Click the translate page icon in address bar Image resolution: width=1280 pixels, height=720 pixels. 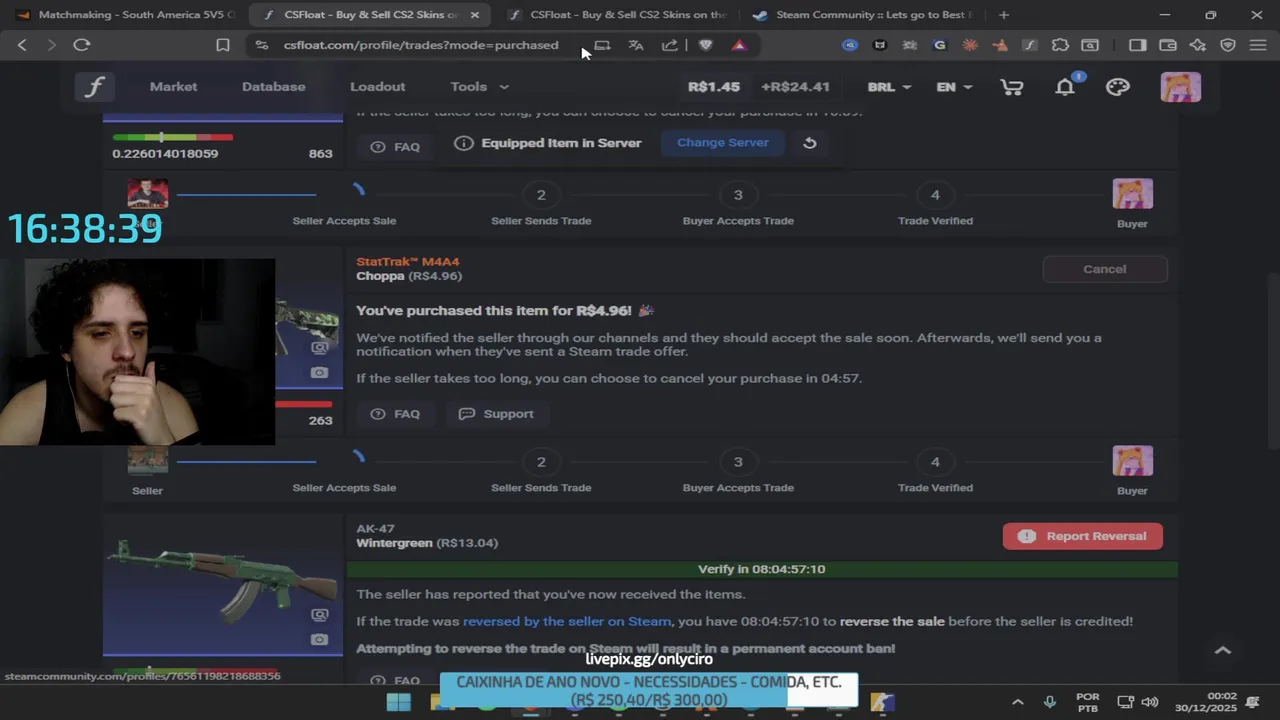tap(635, 45)
